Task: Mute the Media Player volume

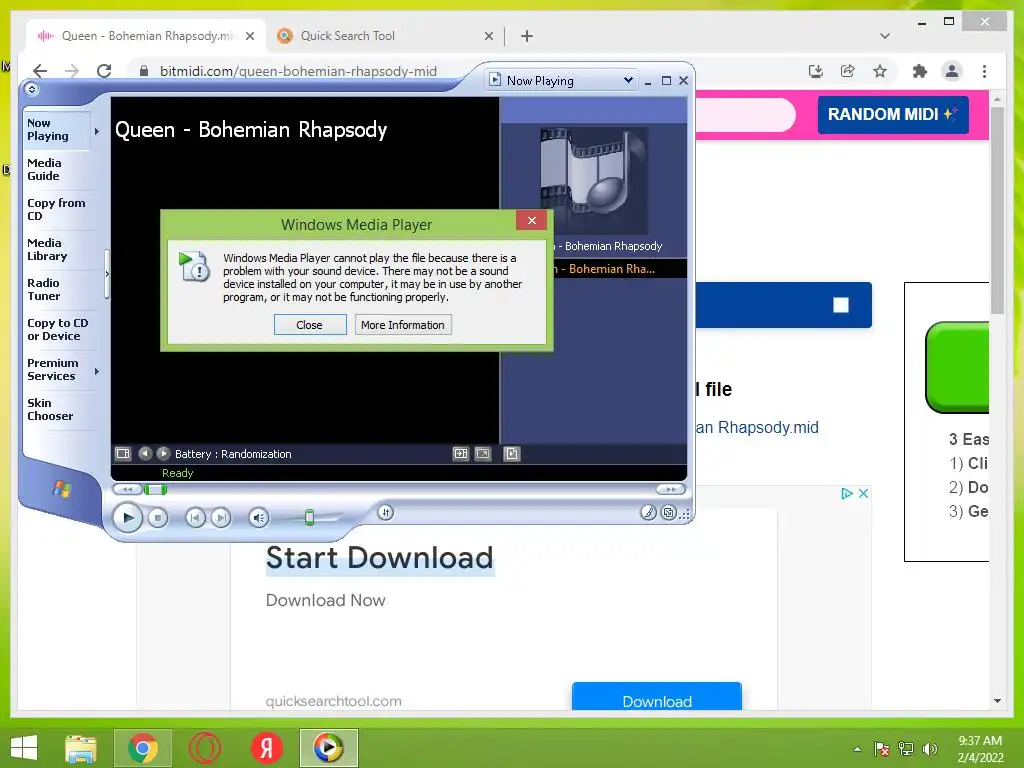Action: 259,518
